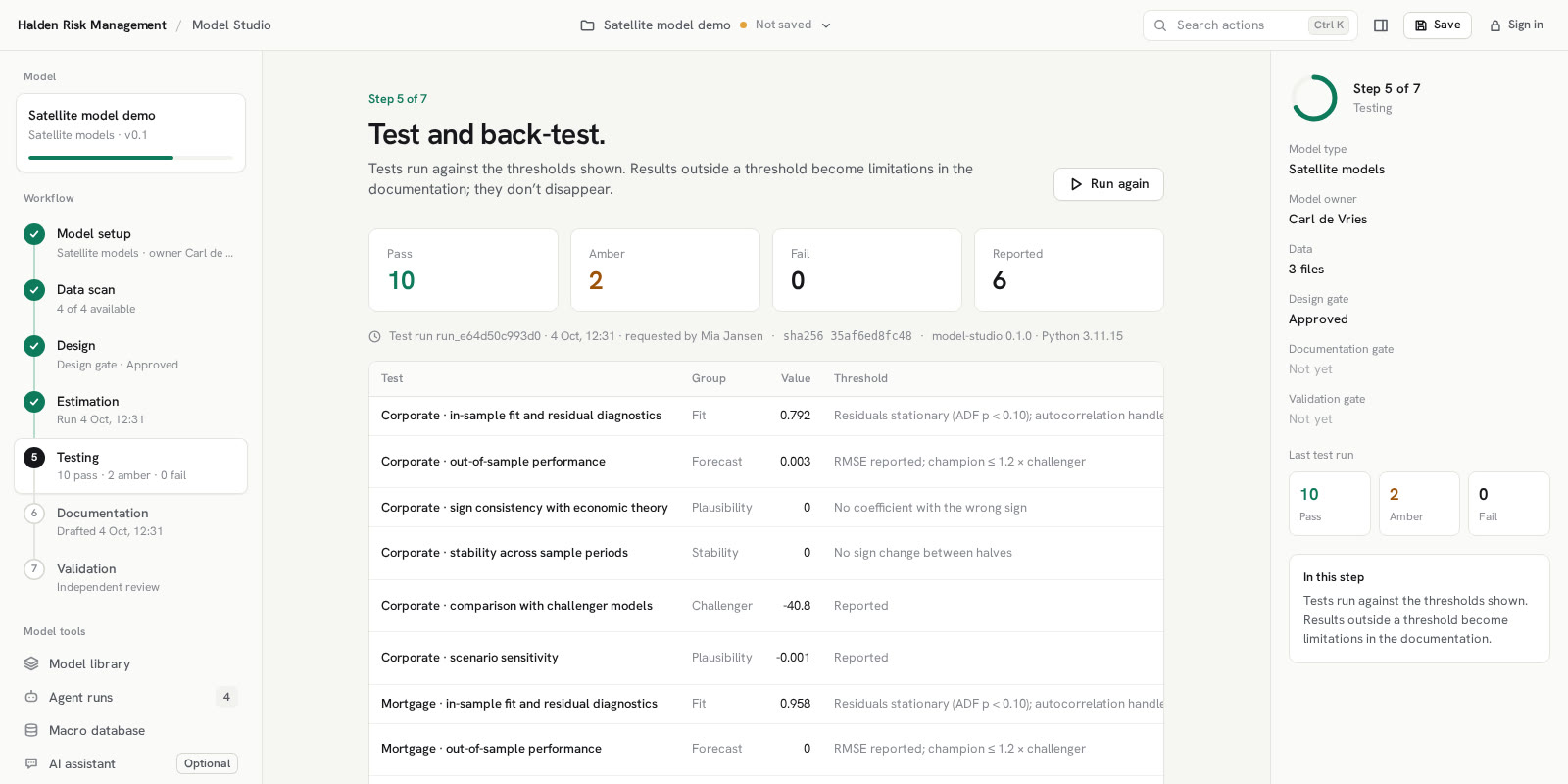Screen dimensions: 1568x784
Task: Click the Documentation step 6 circle
Action: pos(34,514)
